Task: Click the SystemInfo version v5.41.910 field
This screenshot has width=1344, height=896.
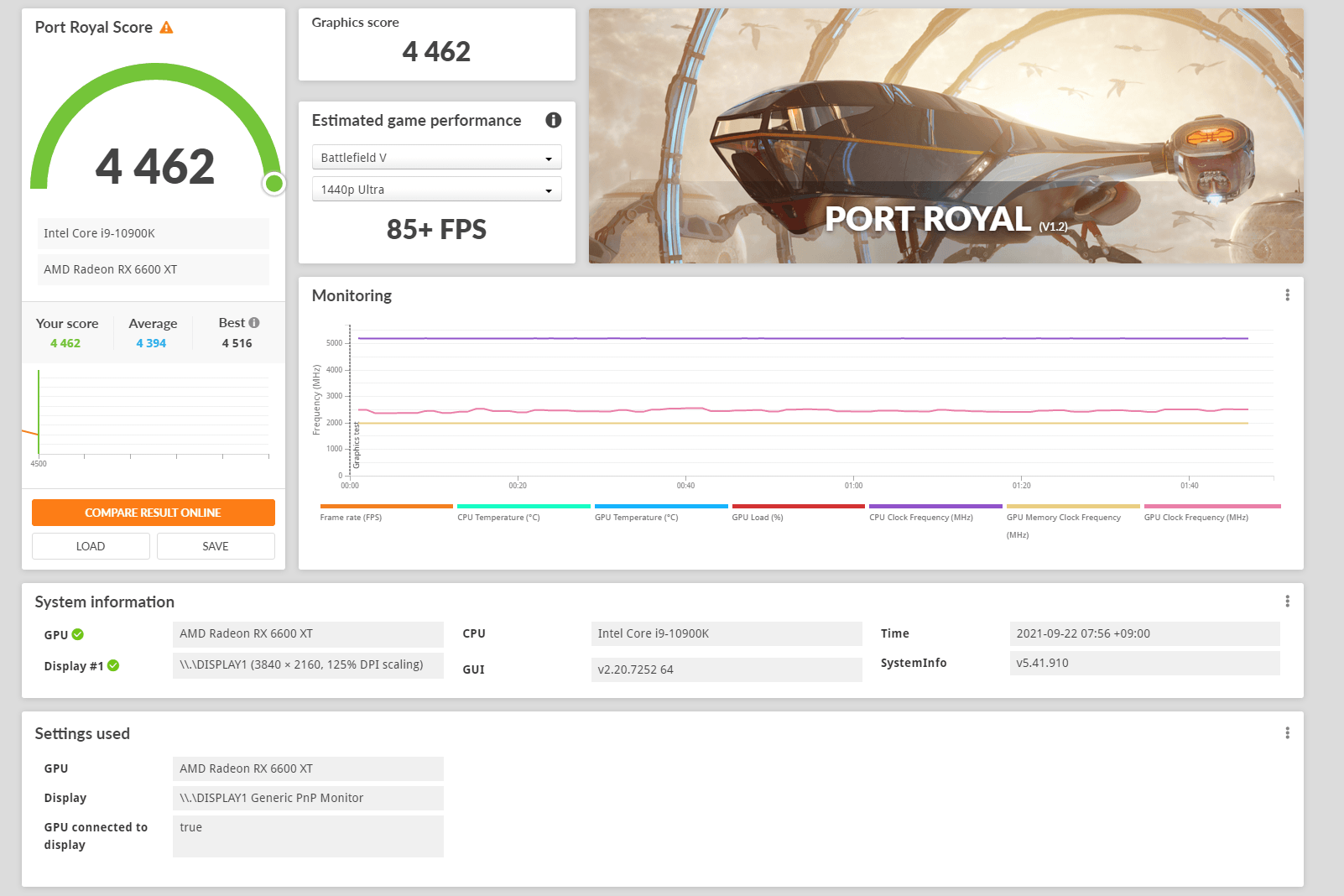Action: pyautogui.click(x=1145, y=663)
